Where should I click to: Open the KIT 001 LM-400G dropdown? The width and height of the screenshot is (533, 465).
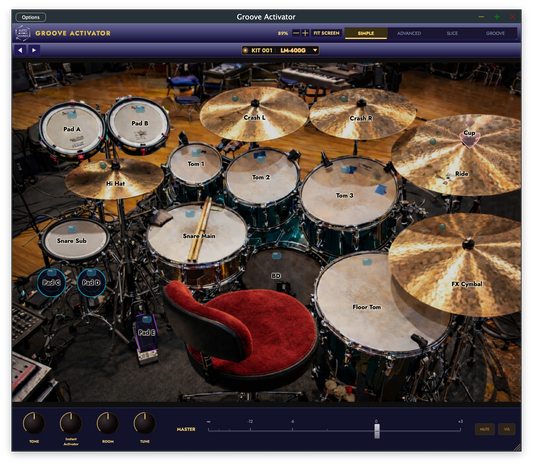click(280, 50)
